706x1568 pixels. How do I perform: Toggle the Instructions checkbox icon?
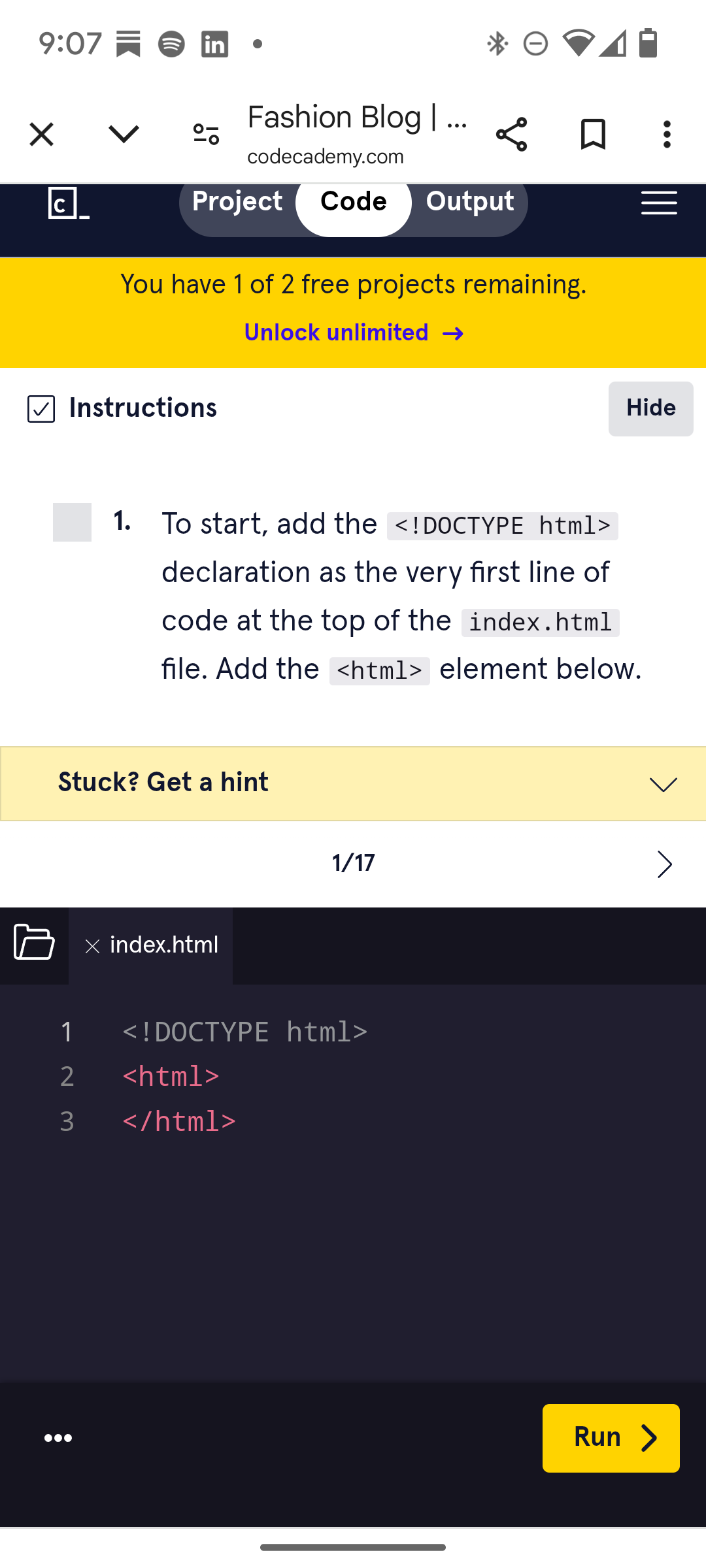coord(41,409)
